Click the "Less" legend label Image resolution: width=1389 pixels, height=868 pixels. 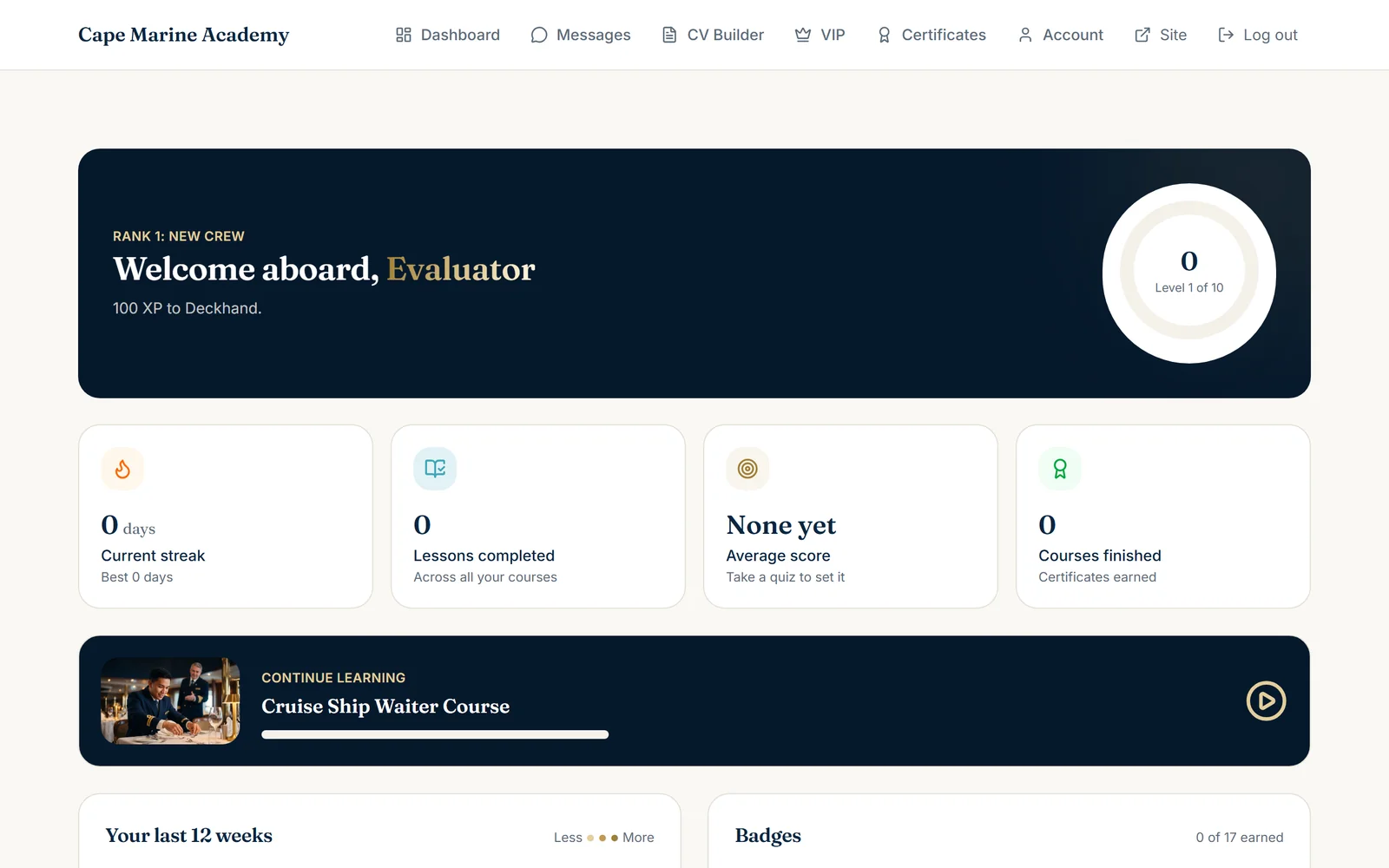tap(568, 838)
